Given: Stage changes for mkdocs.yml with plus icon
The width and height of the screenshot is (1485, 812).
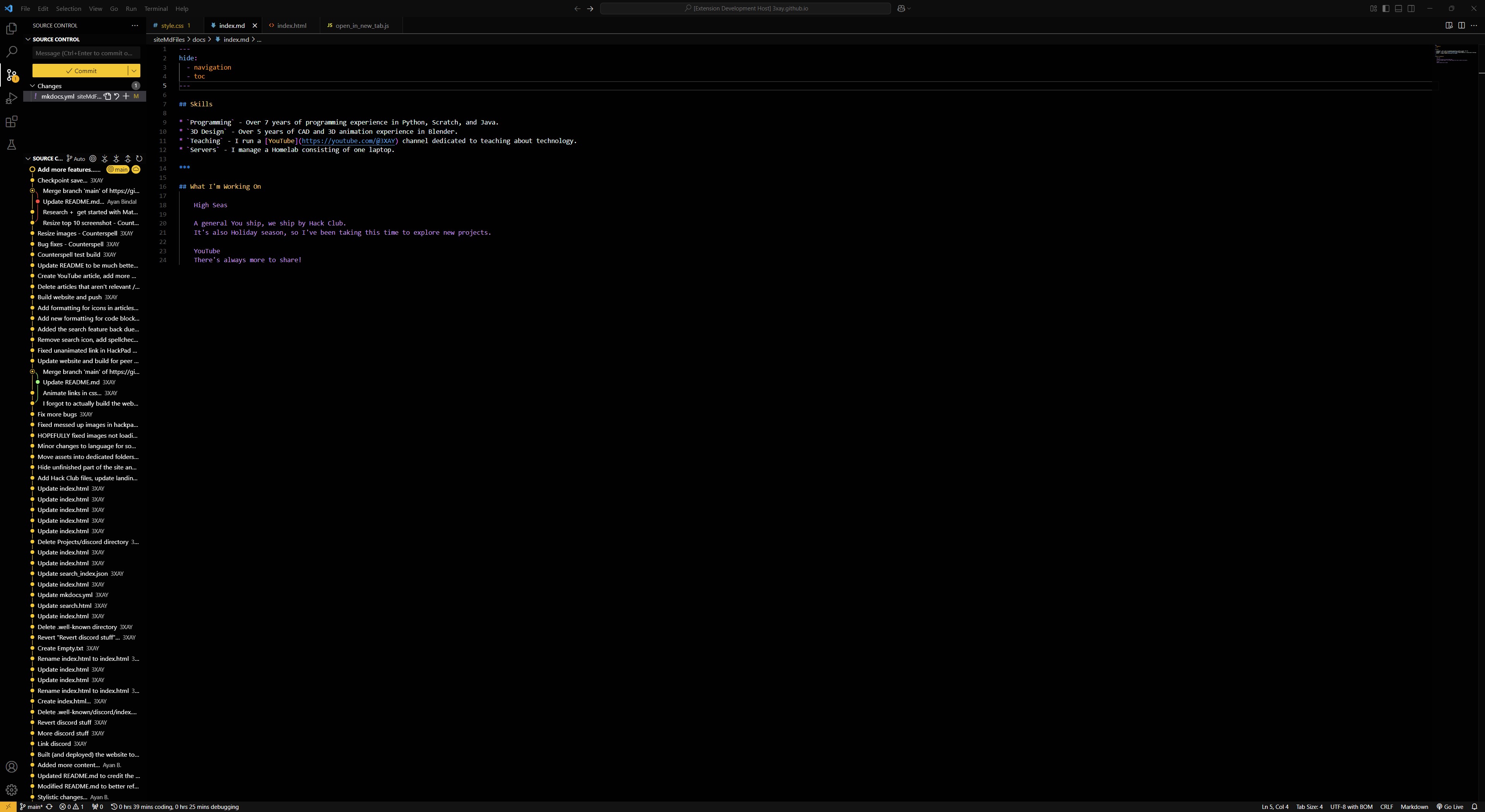Looking at the screenshot, I should [126, 96].
